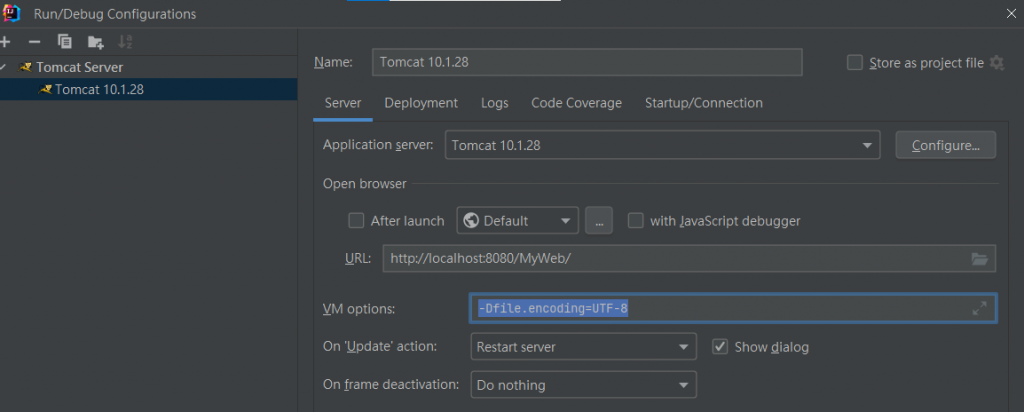Browse for URL folder icon
Viewport: 1024px width, 412px height.
(x=979, y=259)
